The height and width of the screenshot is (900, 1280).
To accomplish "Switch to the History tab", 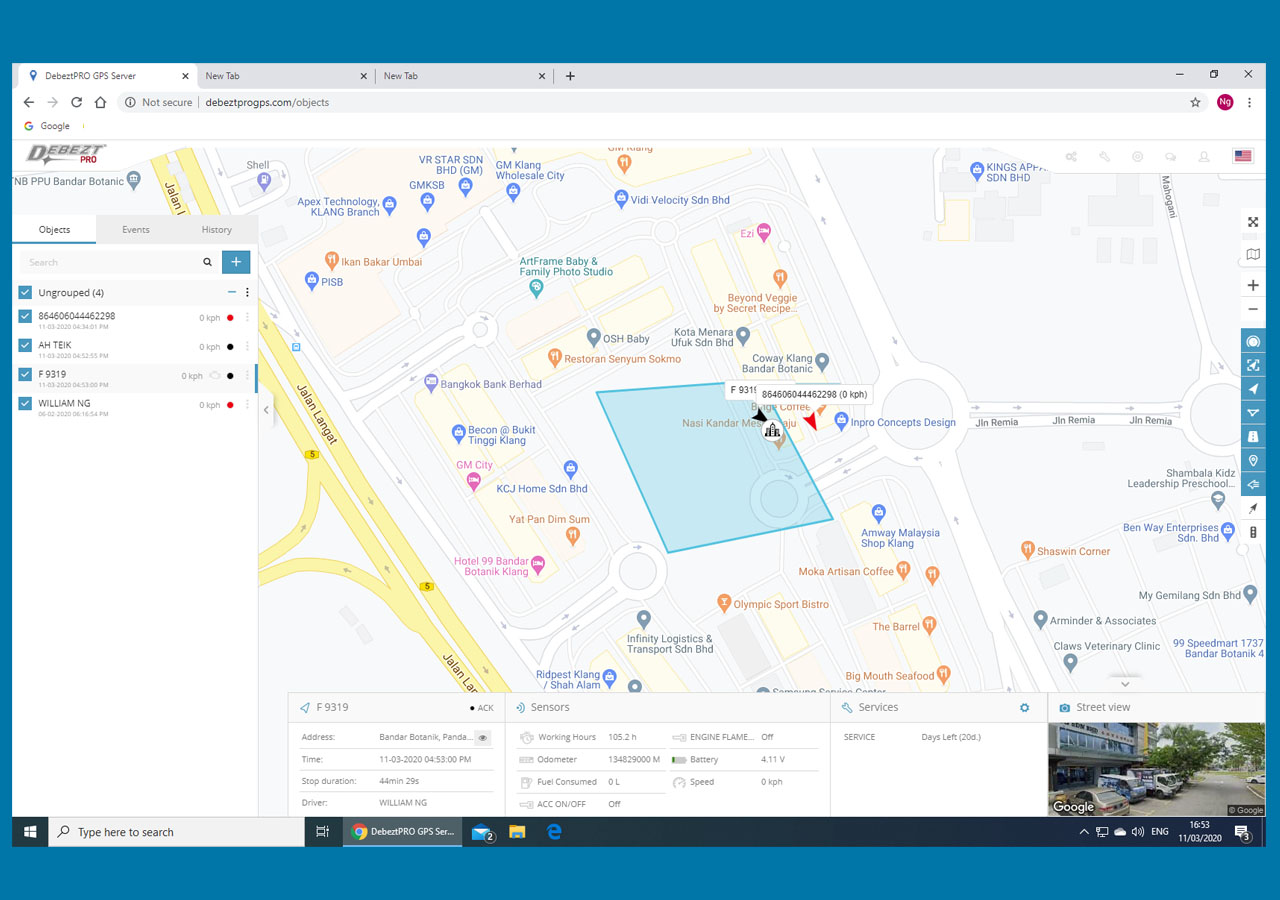I will click(216, 230).
